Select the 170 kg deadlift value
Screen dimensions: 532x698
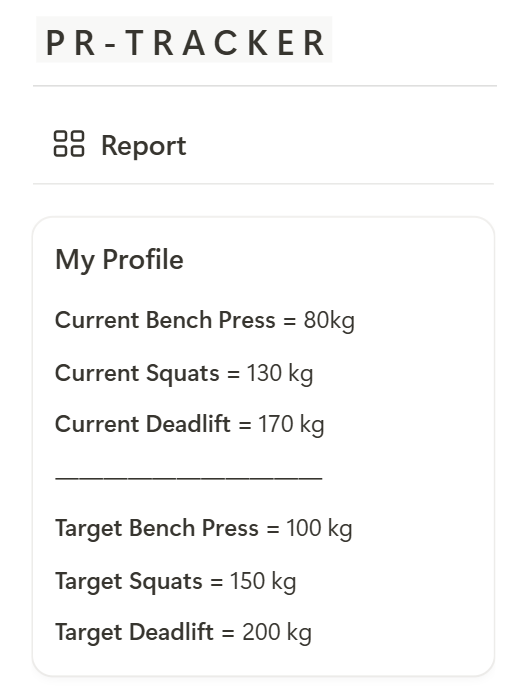pyautogui.click(x=291, y=425)
